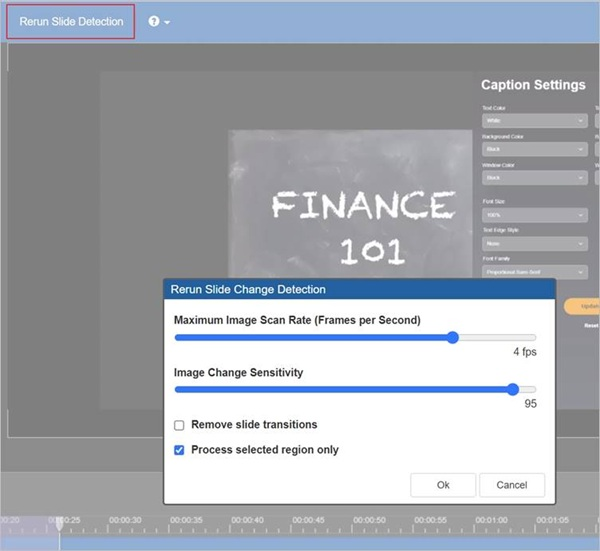The image size is (600, 551).
Task: Click the Caption Settings heading
Action: click(x=533, y=85)
